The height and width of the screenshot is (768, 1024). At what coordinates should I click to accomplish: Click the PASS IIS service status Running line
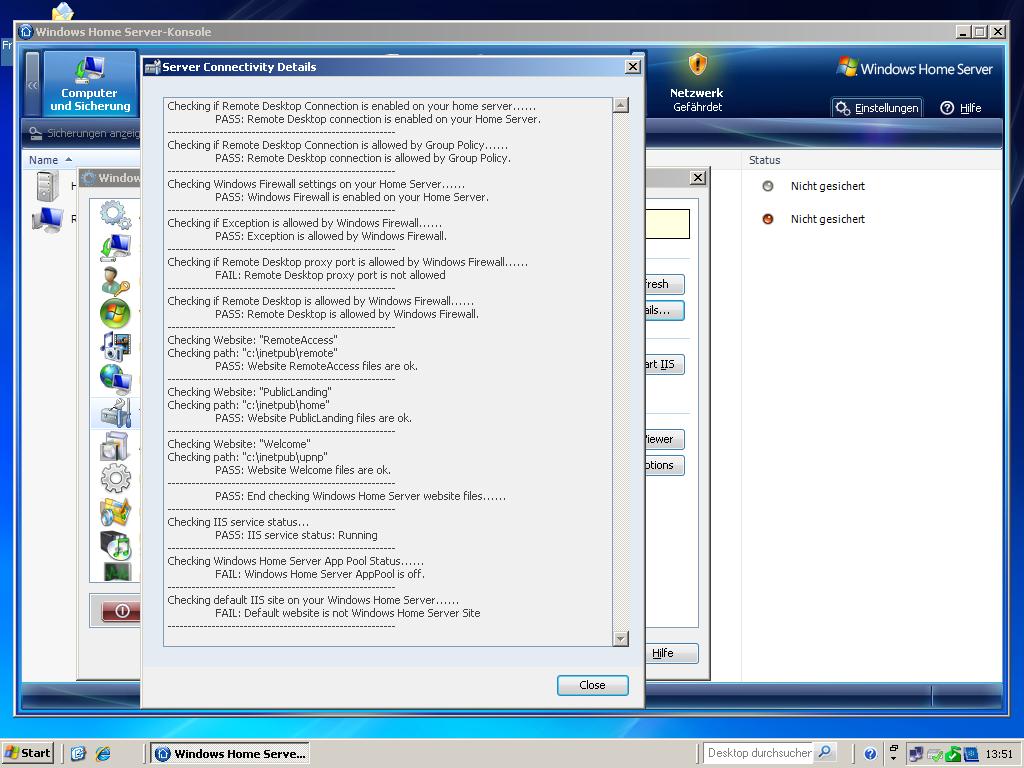[x=296, y=535]
